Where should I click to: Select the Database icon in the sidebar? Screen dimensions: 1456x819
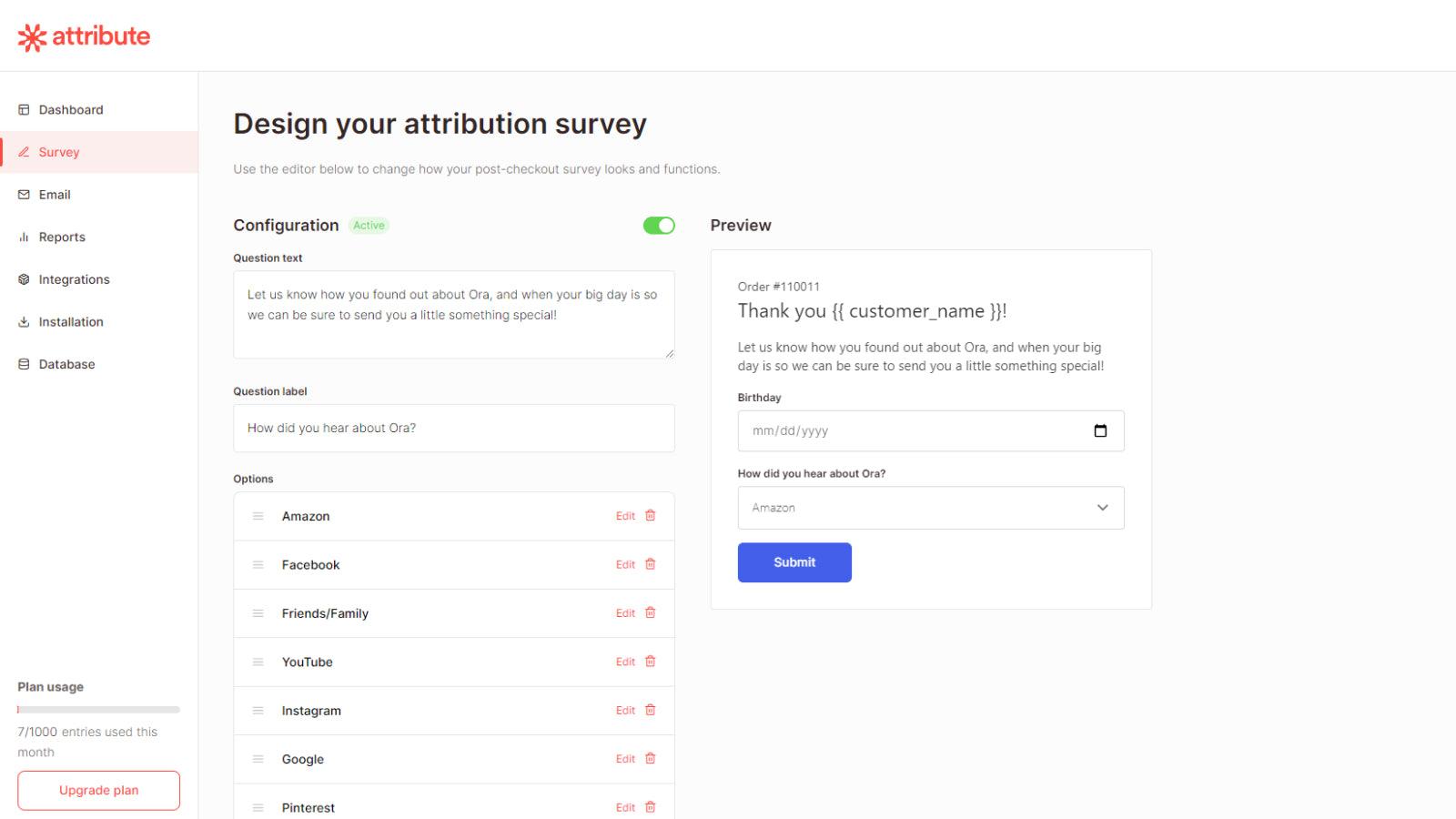tap(24, 364)
